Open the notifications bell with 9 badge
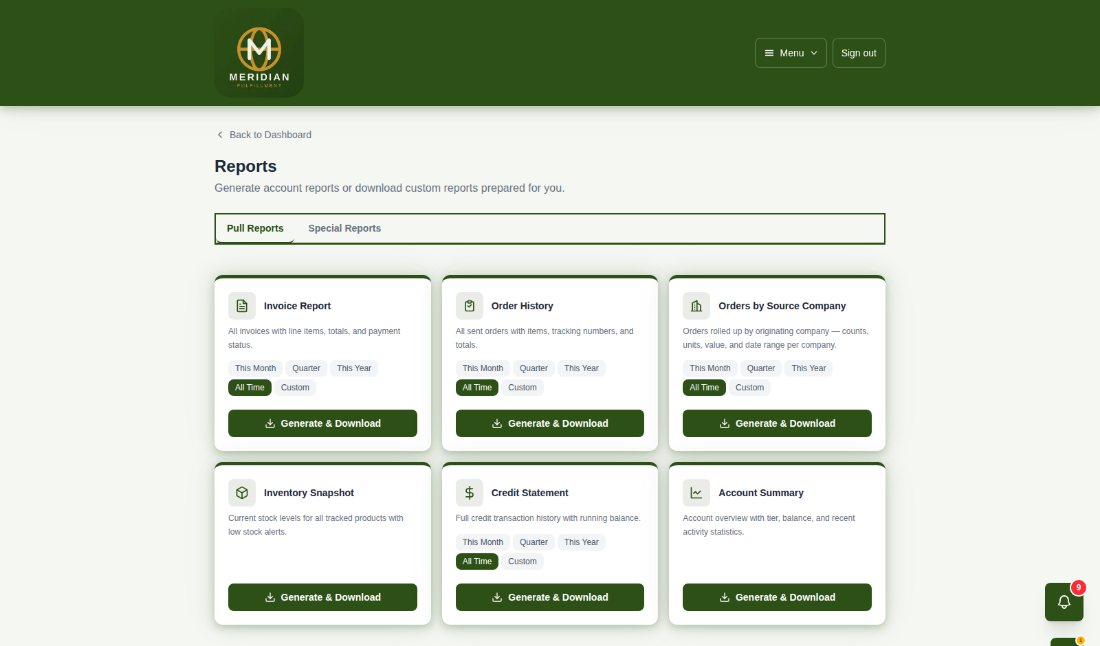1100x646 pixels. click(1064, 602)
